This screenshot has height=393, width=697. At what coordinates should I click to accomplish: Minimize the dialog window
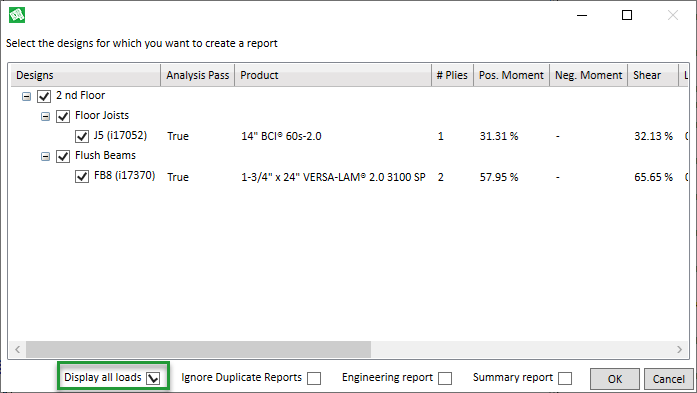[582, 15]
